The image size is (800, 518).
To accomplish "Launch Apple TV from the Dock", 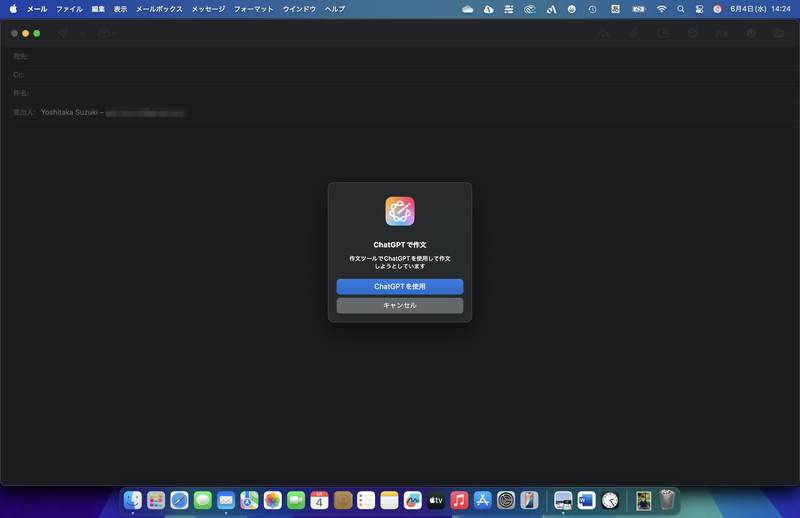I will (436, 500).
